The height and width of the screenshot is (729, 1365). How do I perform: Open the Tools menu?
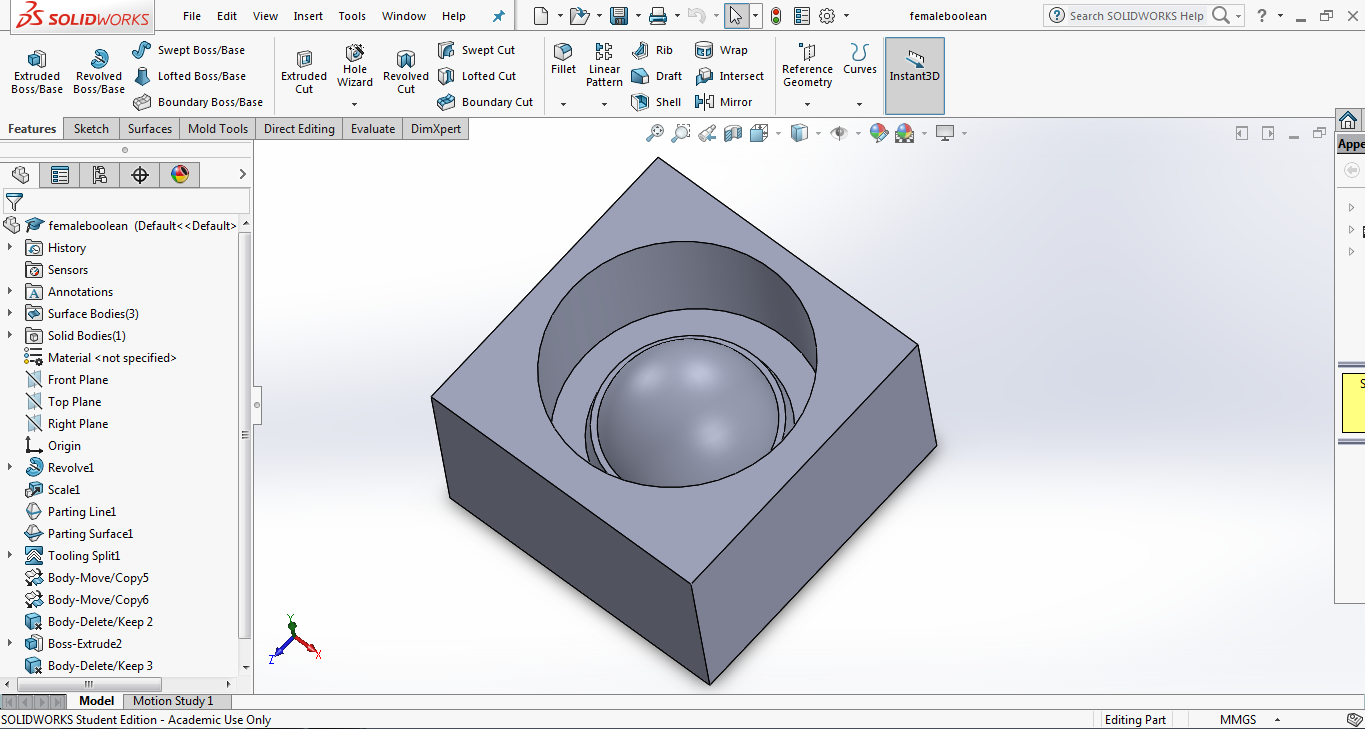(x=352, y=16)
